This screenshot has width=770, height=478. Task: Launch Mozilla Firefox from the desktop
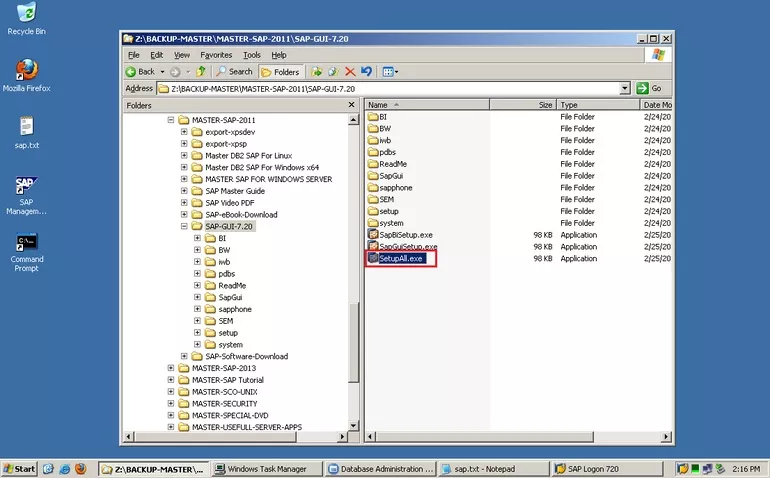(27, 76)
